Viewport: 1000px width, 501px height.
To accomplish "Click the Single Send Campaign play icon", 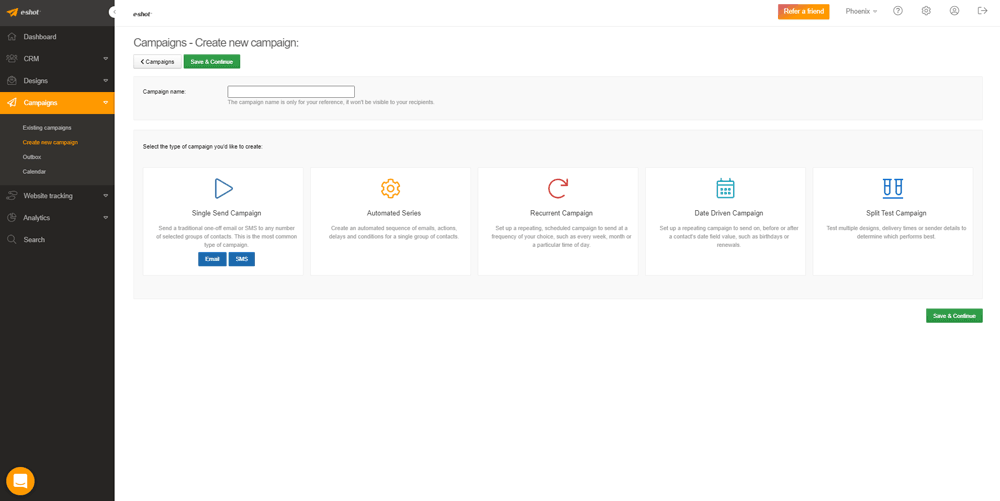I will pos(223,188).
